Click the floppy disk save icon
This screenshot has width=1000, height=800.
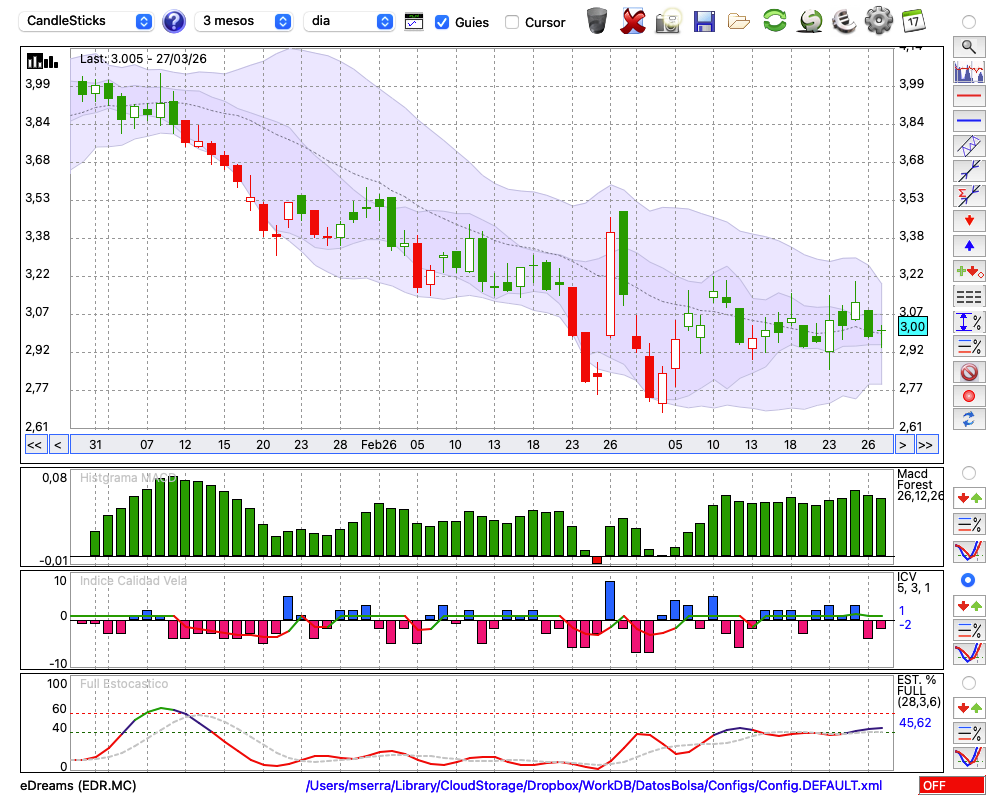(x=704, y=21)
